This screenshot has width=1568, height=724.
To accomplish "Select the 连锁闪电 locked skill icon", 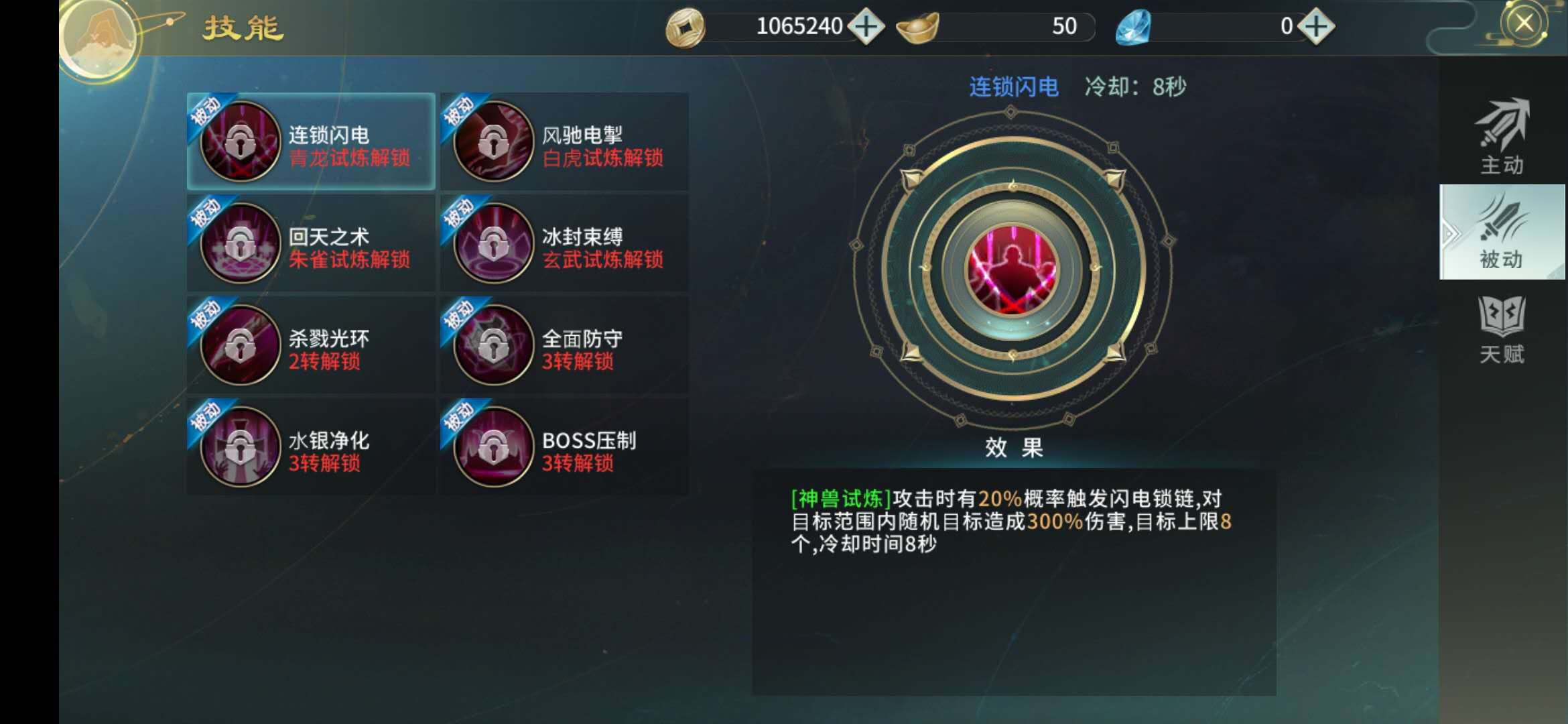I will pyautogui.click(x=241, y=141).
